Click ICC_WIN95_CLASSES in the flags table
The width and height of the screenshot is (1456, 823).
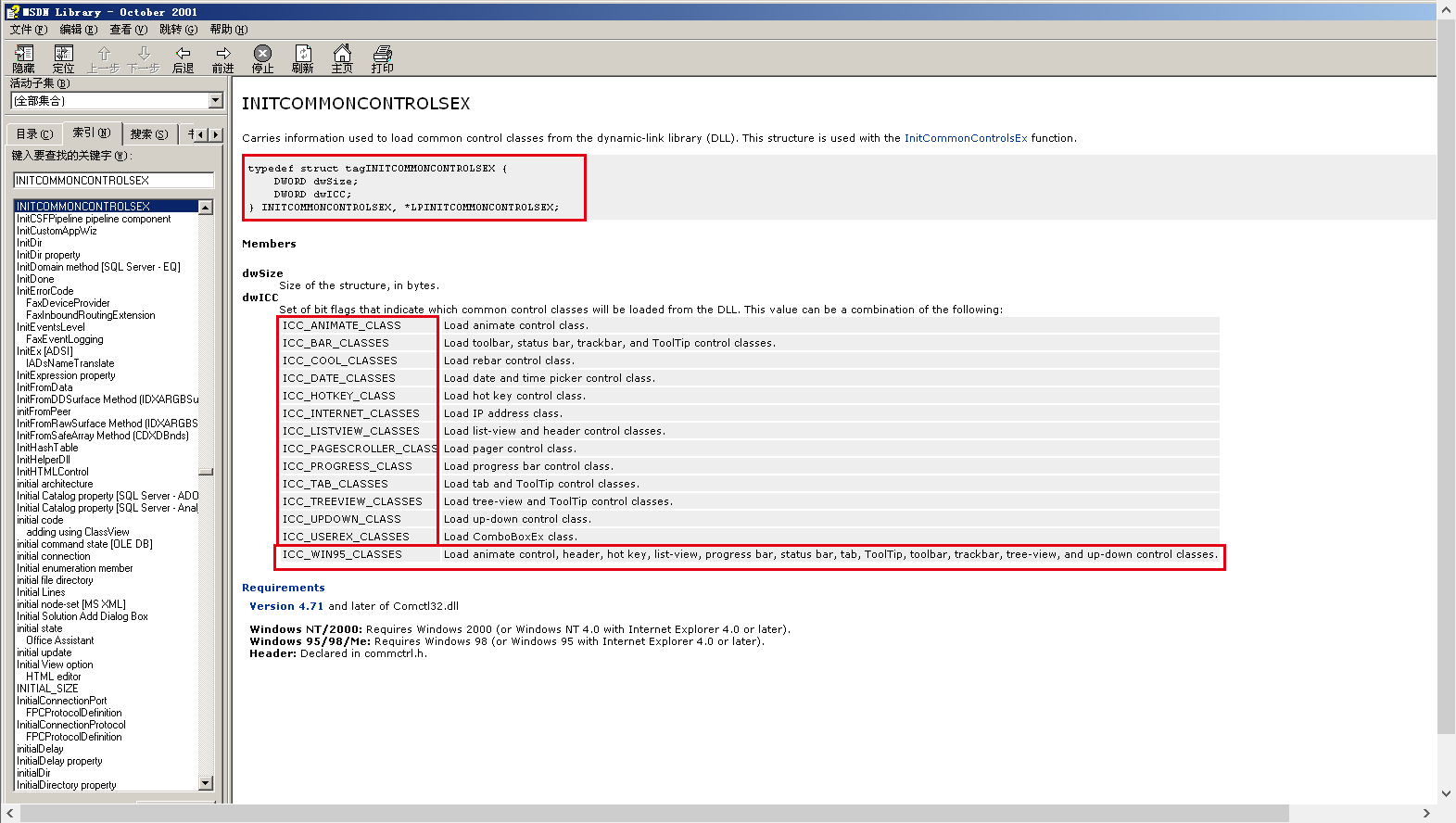click(x=342, y=554)
